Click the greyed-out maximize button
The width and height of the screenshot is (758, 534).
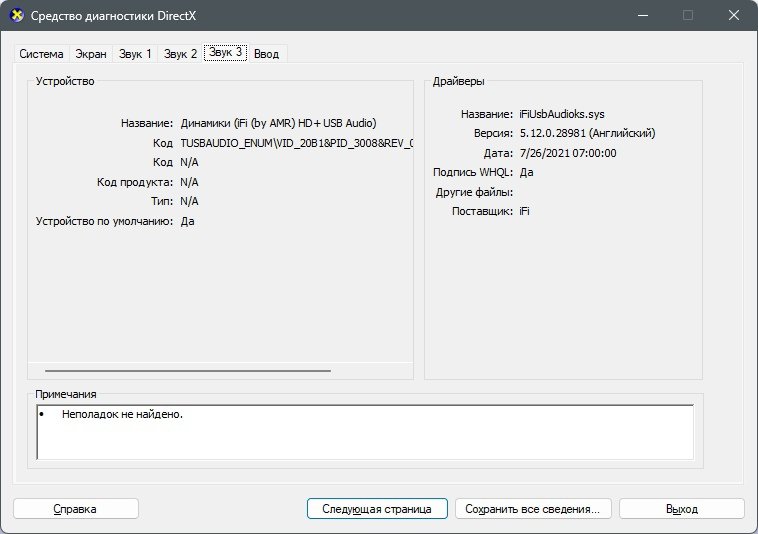(x=688, y=15)
